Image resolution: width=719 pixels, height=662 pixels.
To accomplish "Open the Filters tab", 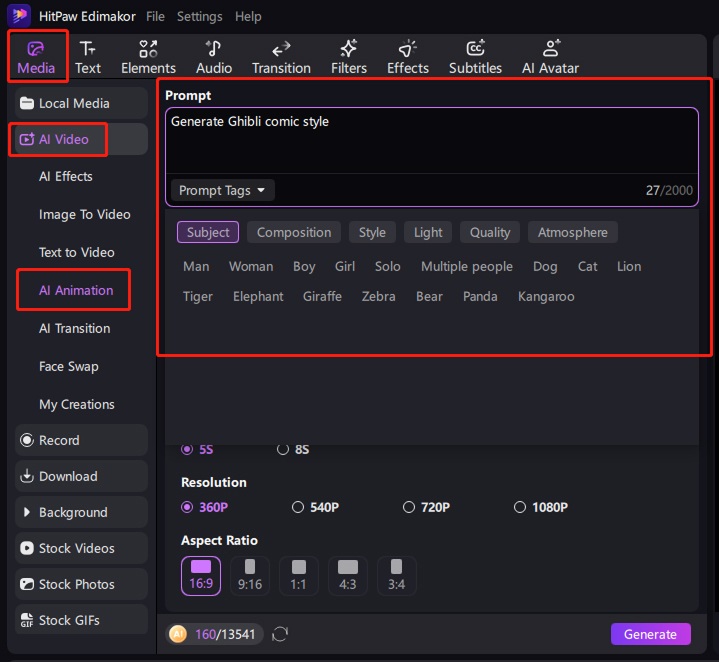I will [x=348, y=57].
